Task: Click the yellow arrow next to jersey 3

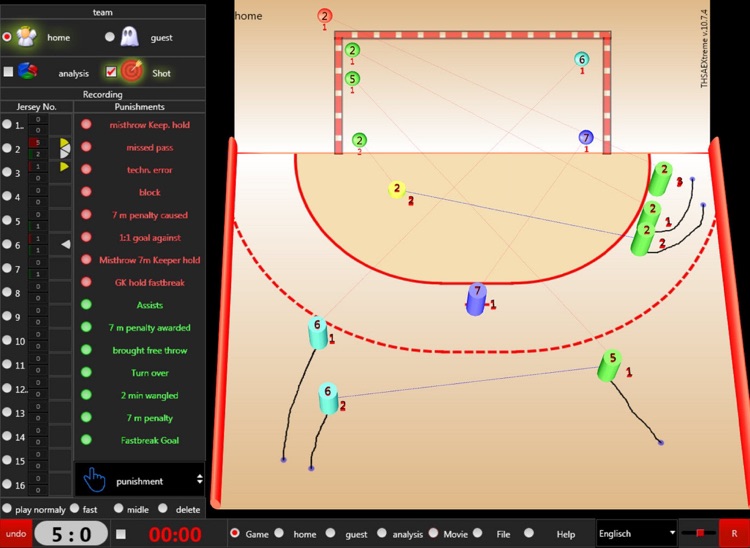Action: point(65,166)
